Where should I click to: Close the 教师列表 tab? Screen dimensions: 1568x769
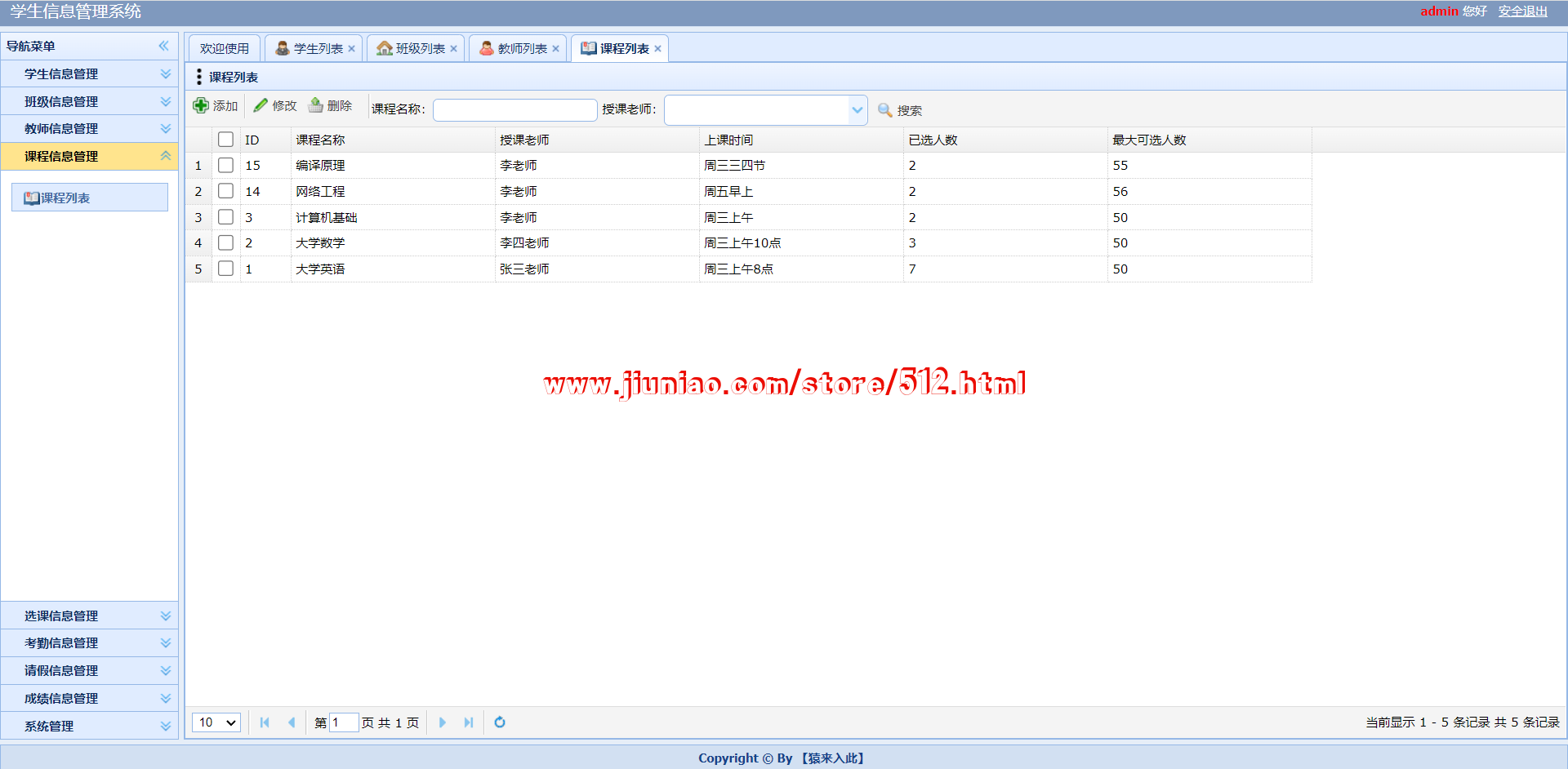click(556, 49)
